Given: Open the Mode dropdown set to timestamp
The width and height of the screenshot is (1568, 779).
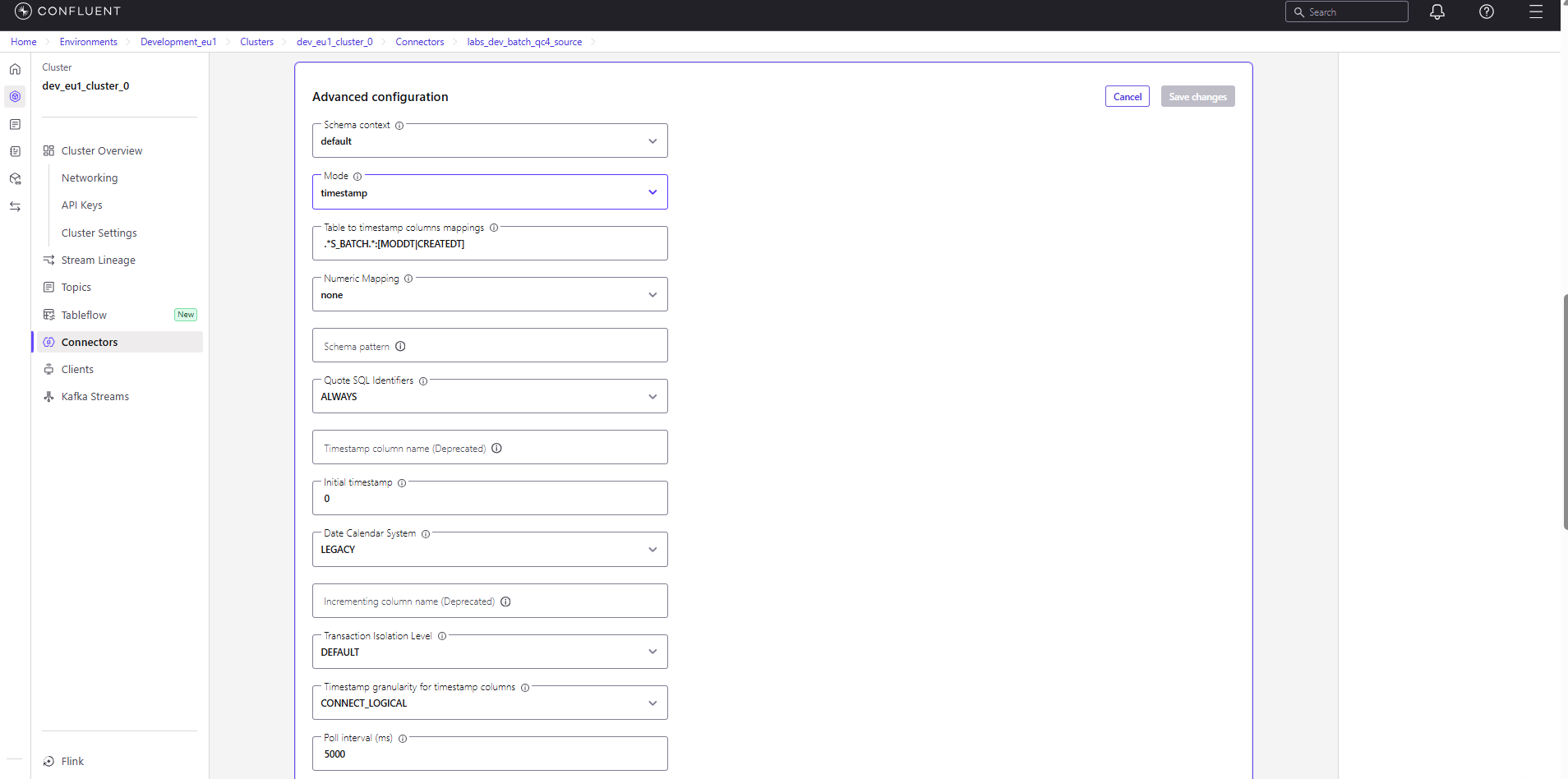Looking at the screenshot, I should 490,192.
